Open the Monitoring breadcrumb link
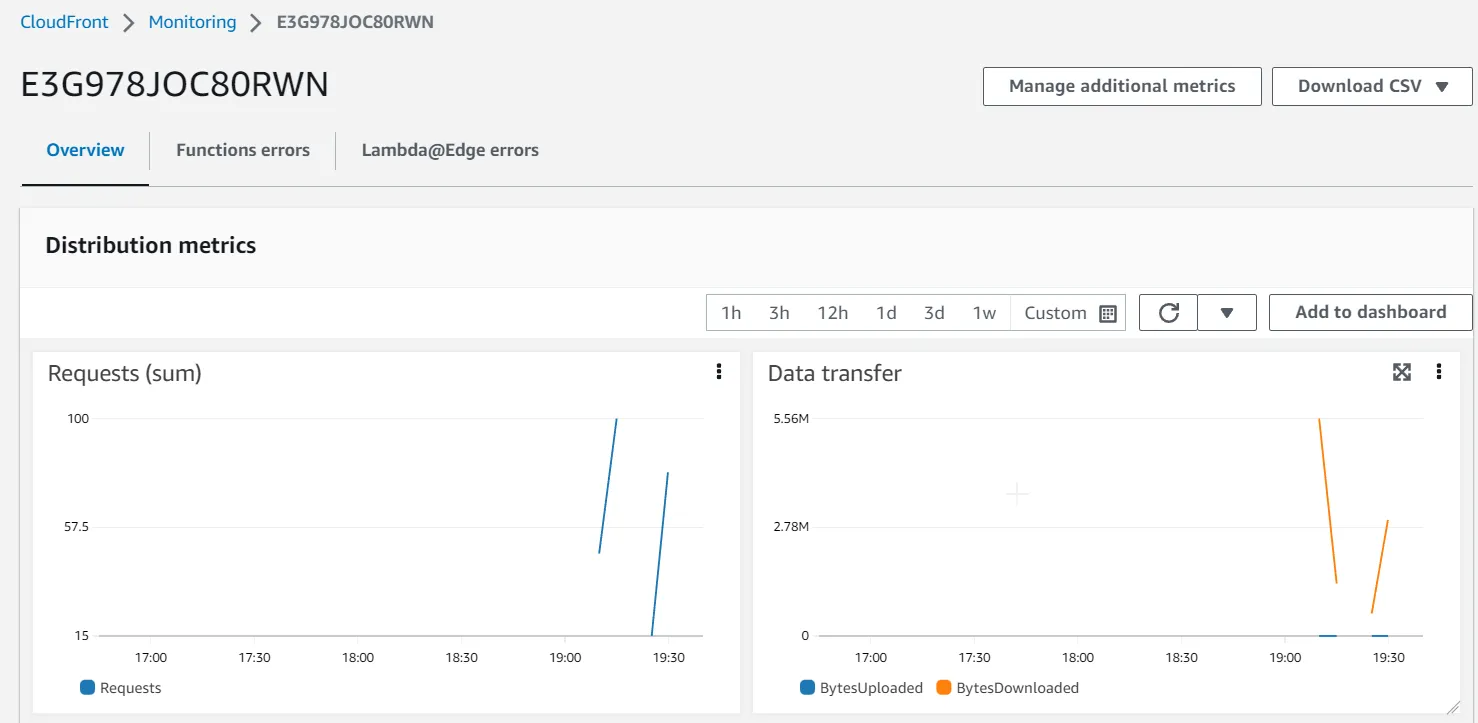This screenshot has height=723, width=1478. [192, 21]
